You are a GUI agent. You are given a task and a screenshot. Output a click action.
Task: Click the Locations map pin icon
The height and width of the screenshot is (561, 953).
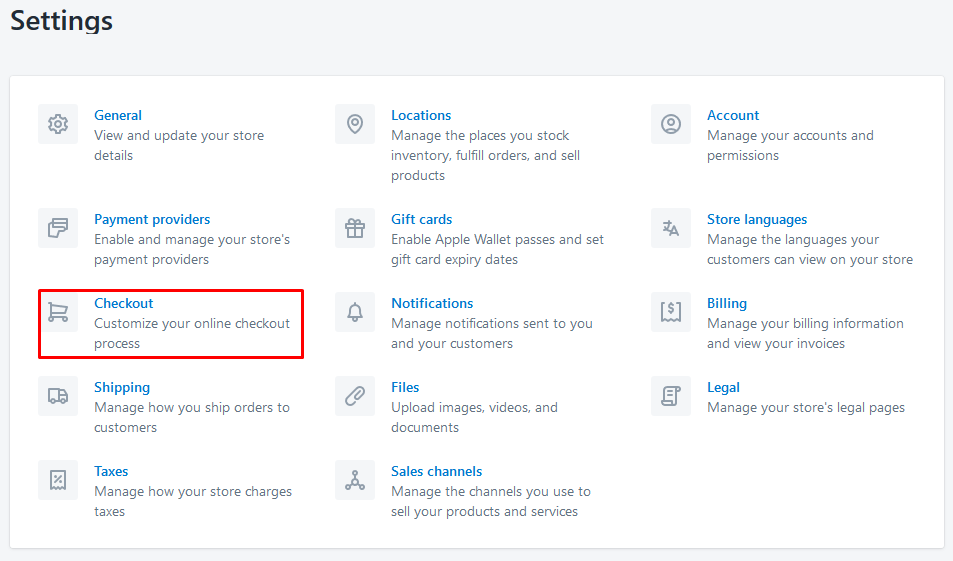pyautogui.click(x=355, y=124)
